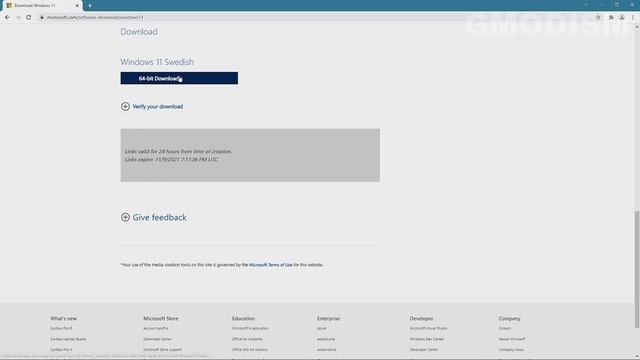Click the Enterprise footer heading
This screenshot has height=360, width=640.
pos(329,318)
